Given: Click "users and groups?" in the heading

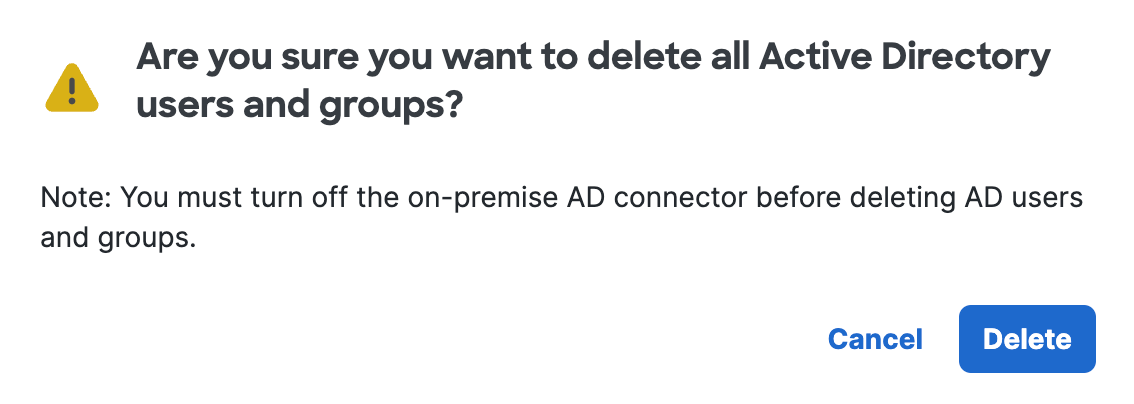Looking at the screenshot, I should (299, 105).
